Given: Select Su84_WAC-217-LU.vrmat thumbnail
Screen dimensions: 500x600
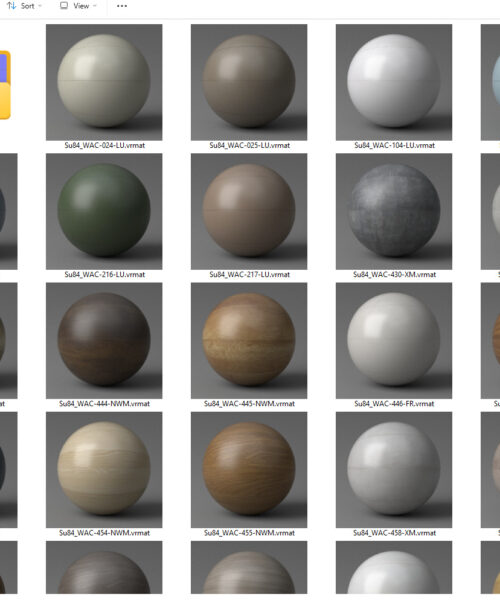Looking at the screenshot, I should click(x=249, y=211).
